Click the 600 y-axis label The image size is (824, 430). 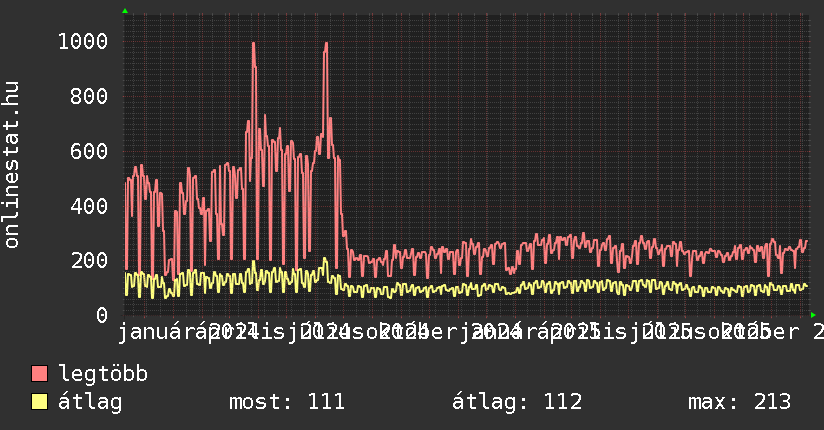coord(89,152)
